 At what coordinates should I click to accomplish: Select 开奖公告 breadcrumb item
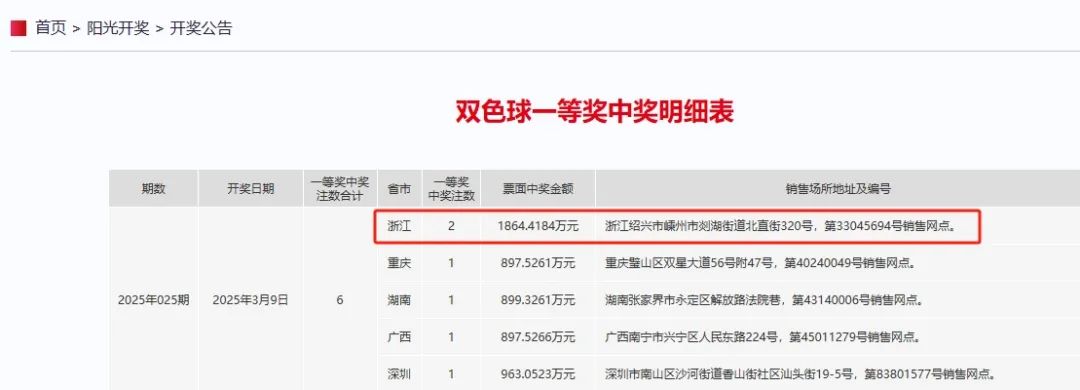201,28
